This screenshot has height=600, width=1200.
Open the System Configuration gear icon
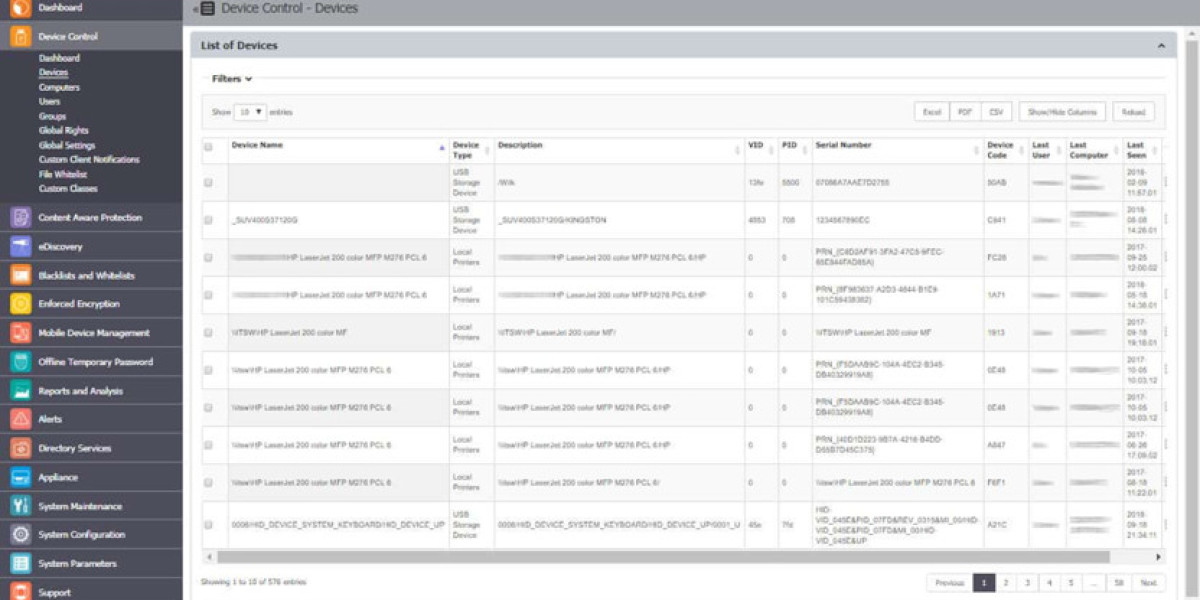point(20,535)
